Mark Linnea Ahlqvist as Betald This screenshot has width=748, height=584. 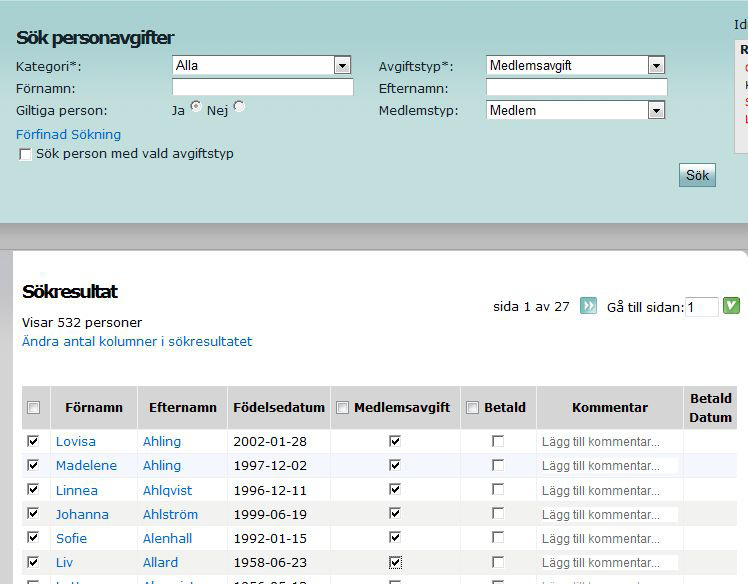(x=498, y=489)
